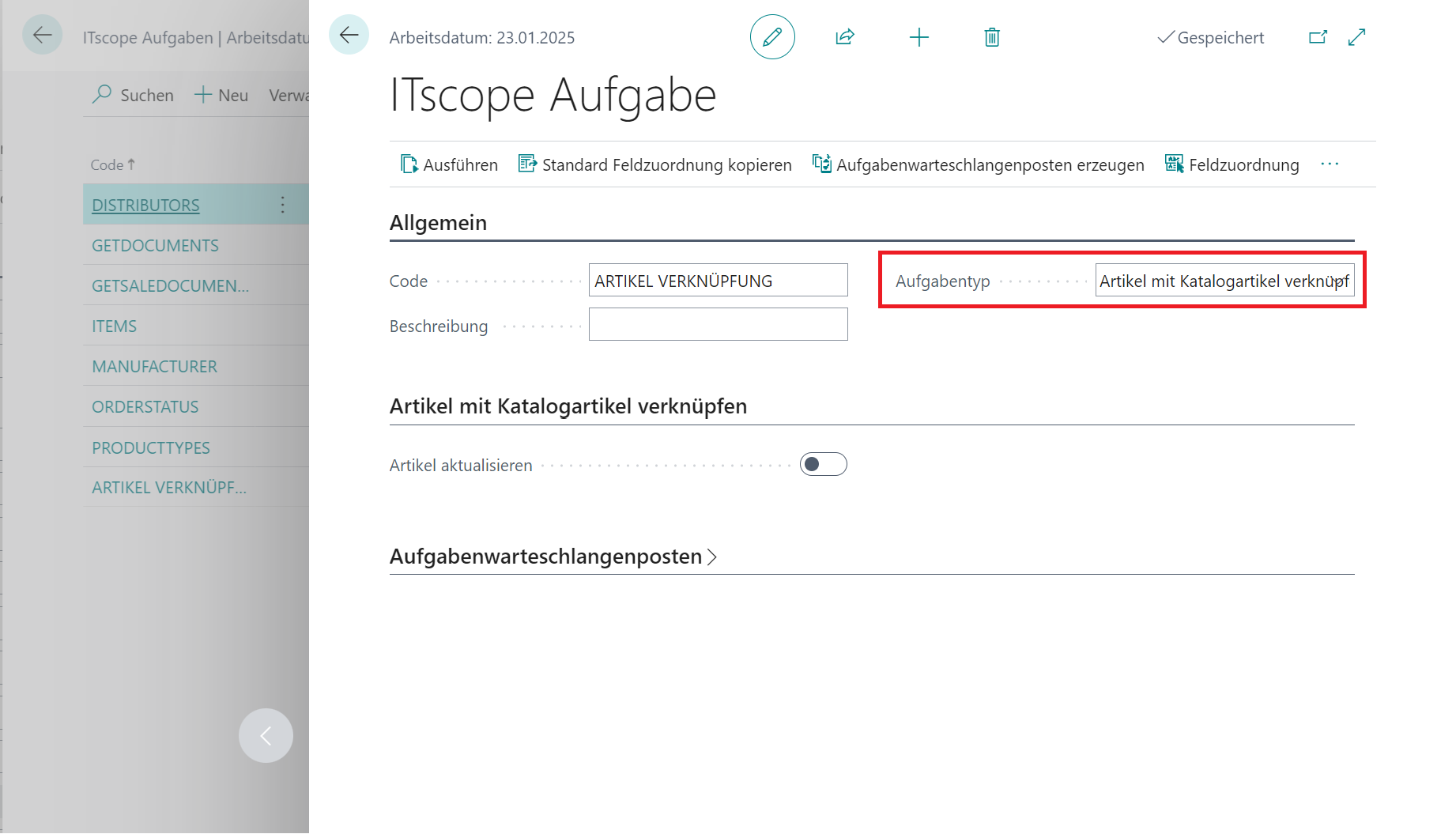Screen dimensions: 1456x834
Task: Click Standard Feldzuordnung kopieren
Action: [655, 164]
